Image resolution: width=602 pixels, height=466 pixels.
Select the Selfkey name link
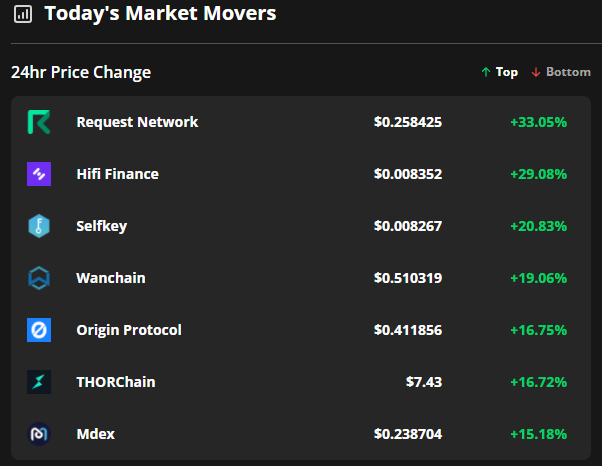pos(101,226)
